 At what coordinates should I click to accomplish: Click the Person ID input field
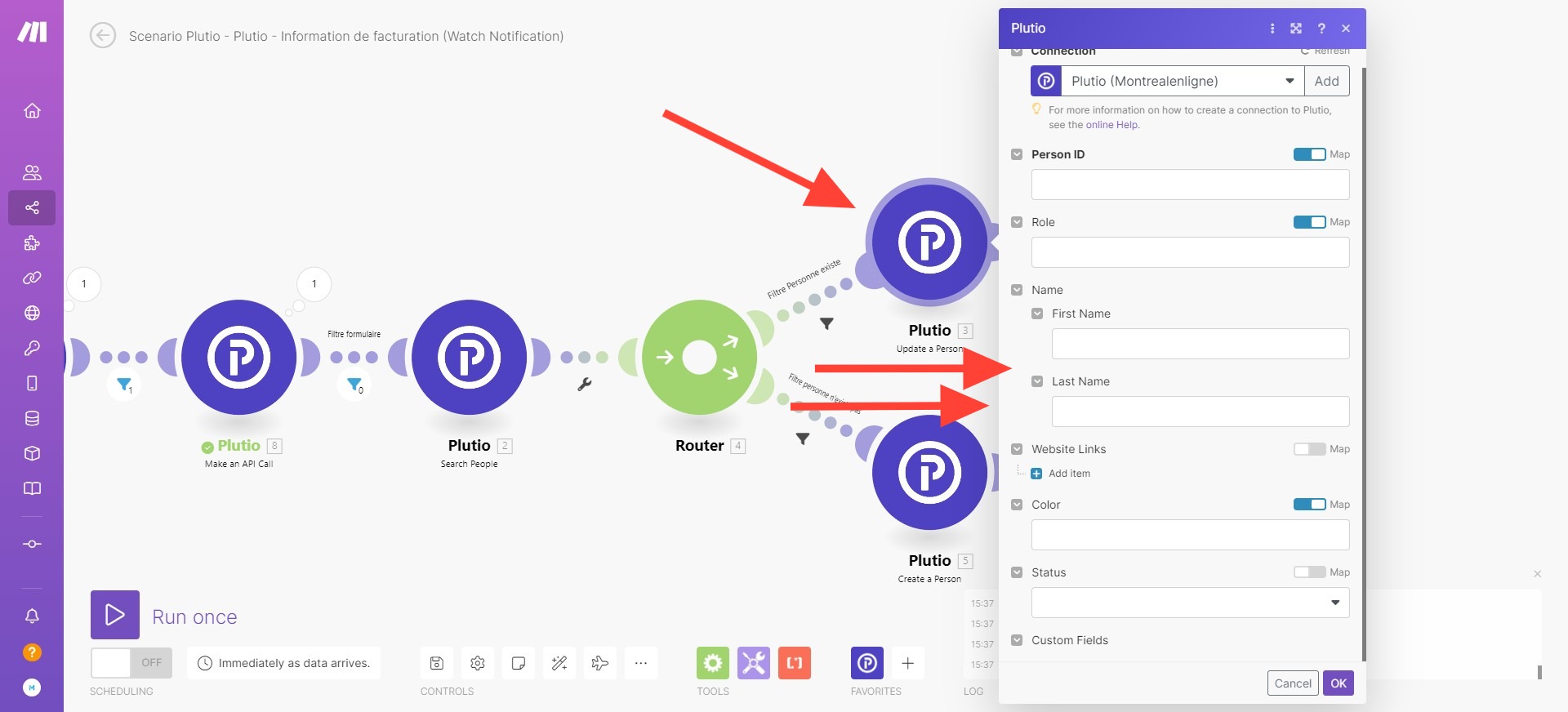(x=1190, y=185)
